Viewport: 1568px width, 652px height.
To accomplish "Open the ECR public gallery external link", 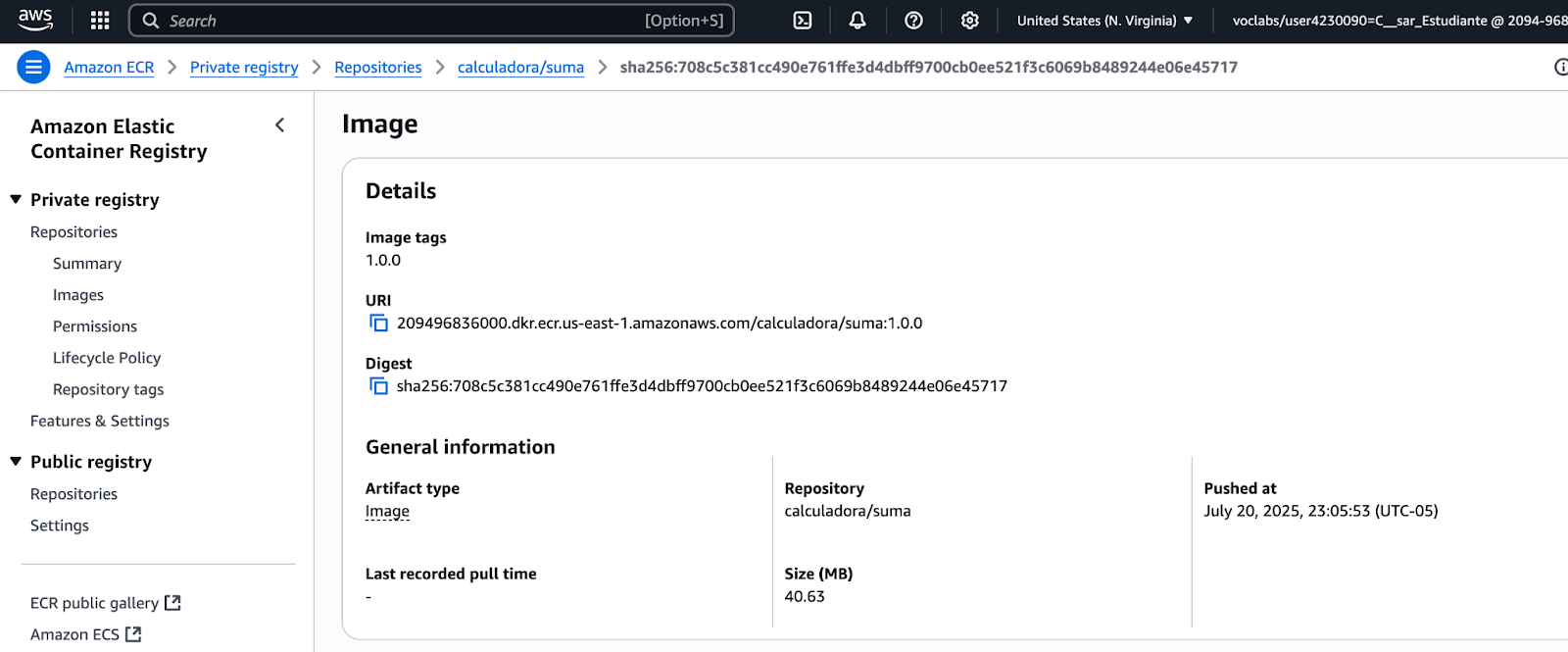I will pos(106,602).
